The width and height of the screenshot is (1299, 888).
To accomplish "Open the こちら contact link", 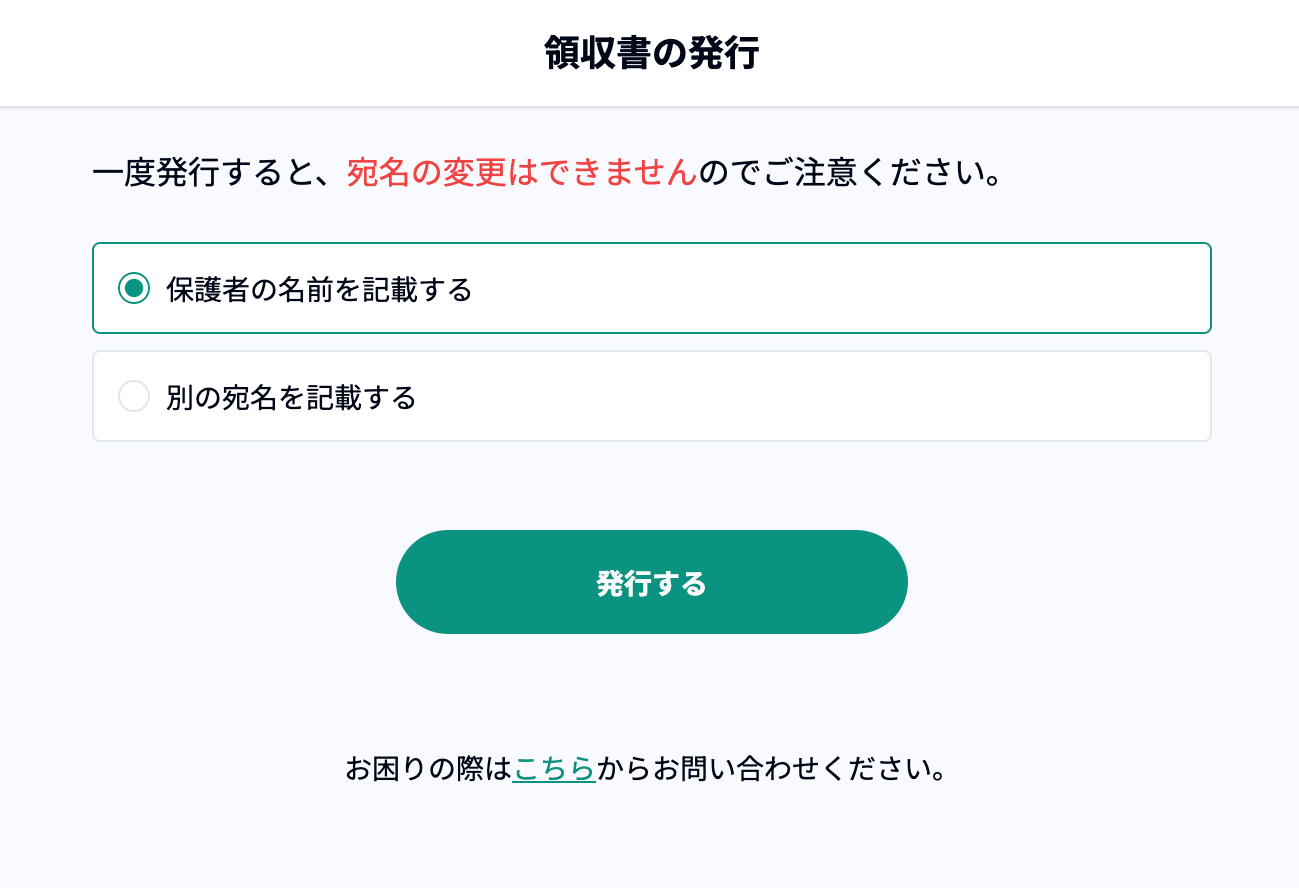I will click(x=554, y=769).
